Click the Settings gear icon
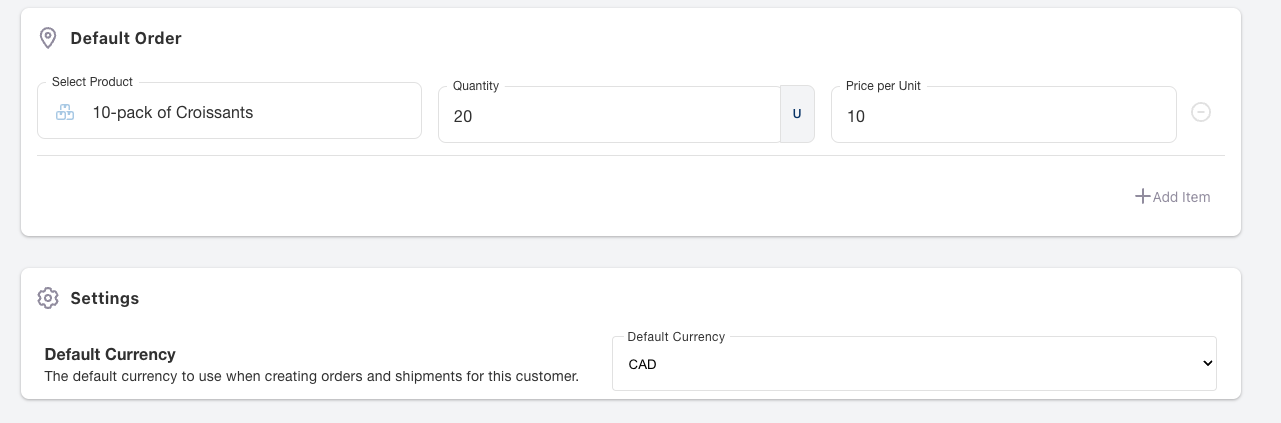 [x=47, y=298]
